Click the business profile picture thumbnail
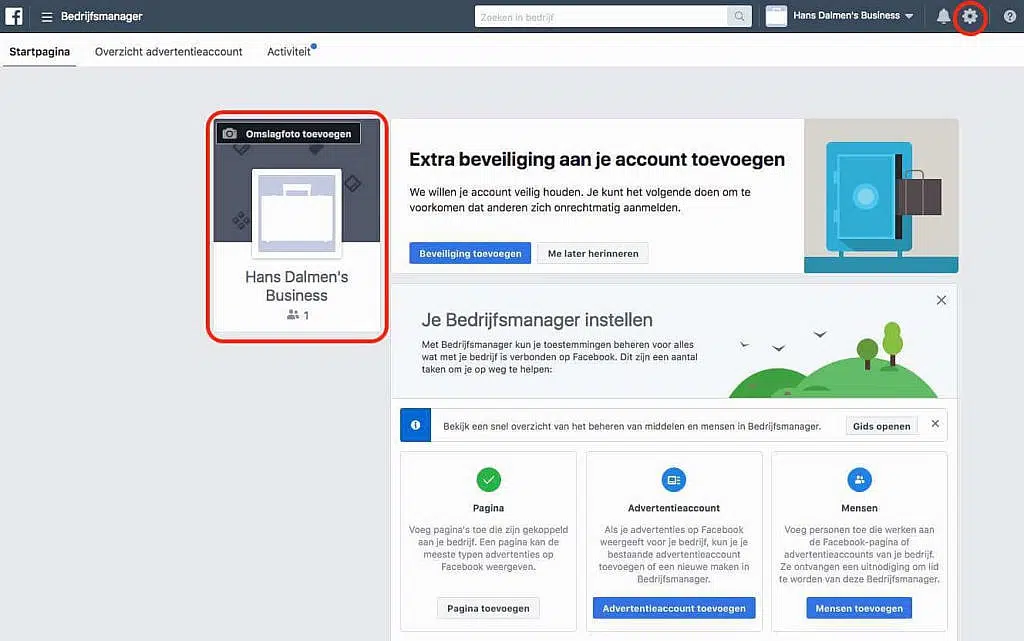1024x641 pixels. (297, 213)
